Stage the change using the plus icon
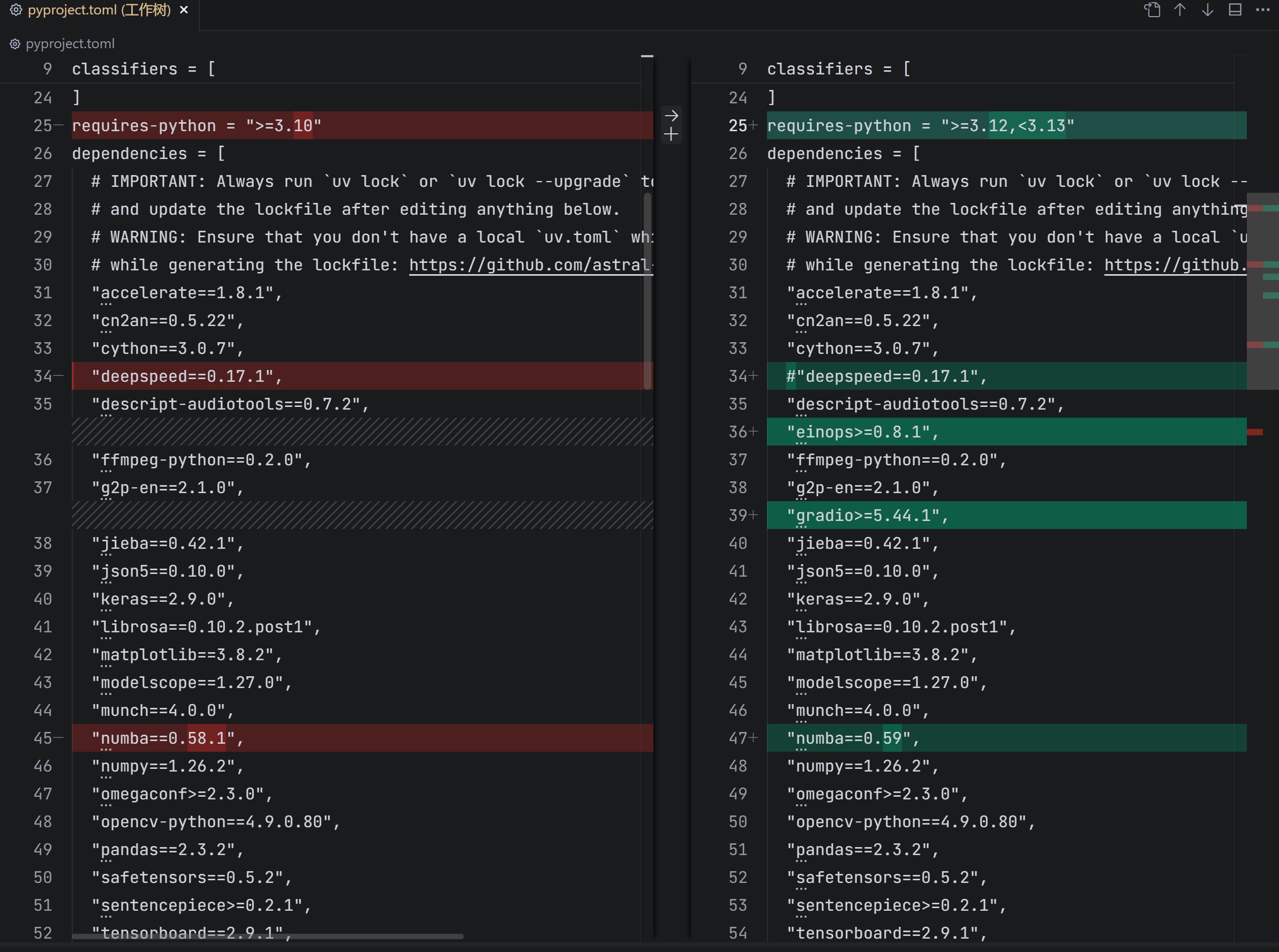The image size is (1279, 952). [671, 135]
